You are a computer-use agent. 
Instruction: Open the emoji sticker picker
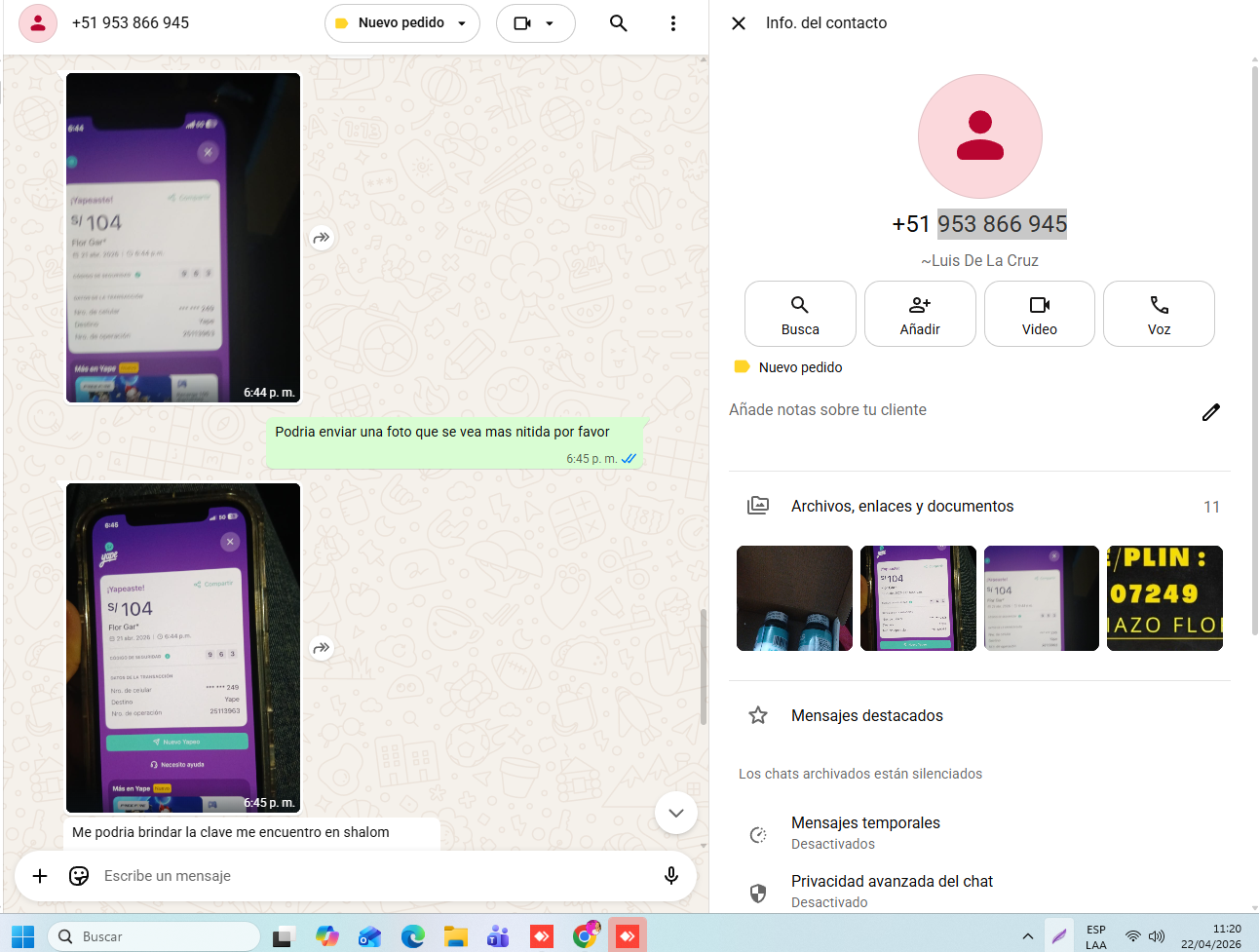[79, 876]
